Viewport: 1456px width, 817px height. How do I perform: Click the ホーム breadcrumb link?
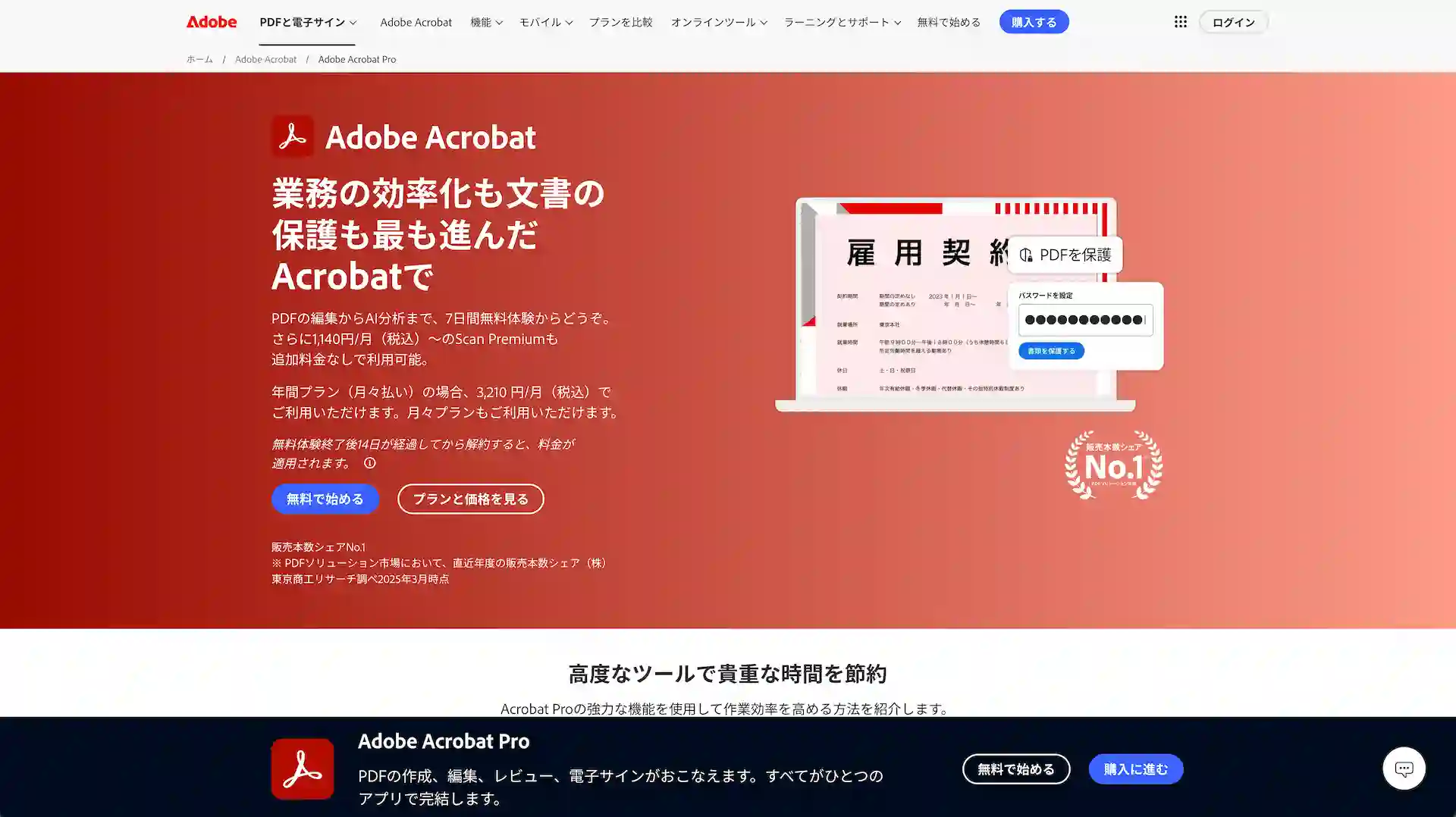tap(199, 59)
